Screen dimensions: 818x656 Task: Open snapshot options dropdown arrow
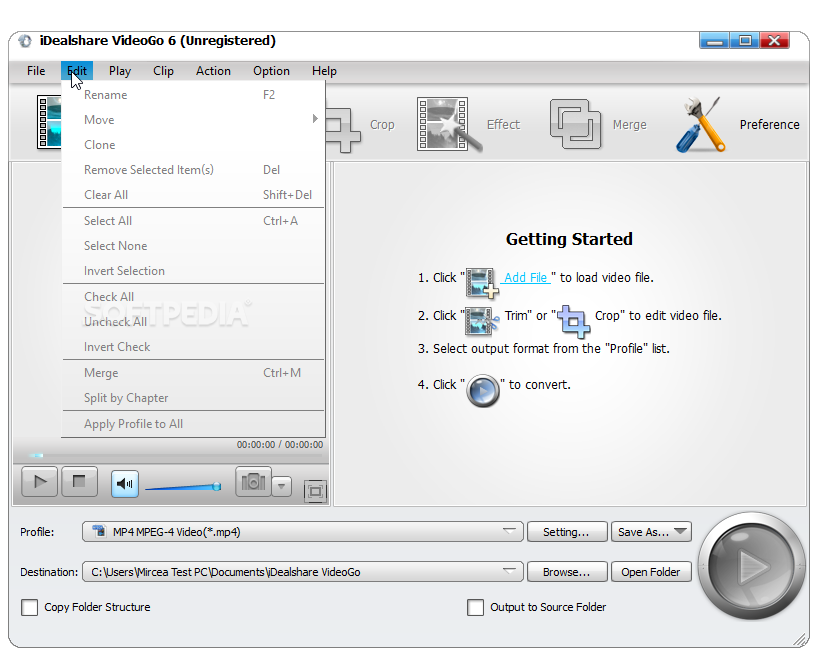[x=282, y=486]
